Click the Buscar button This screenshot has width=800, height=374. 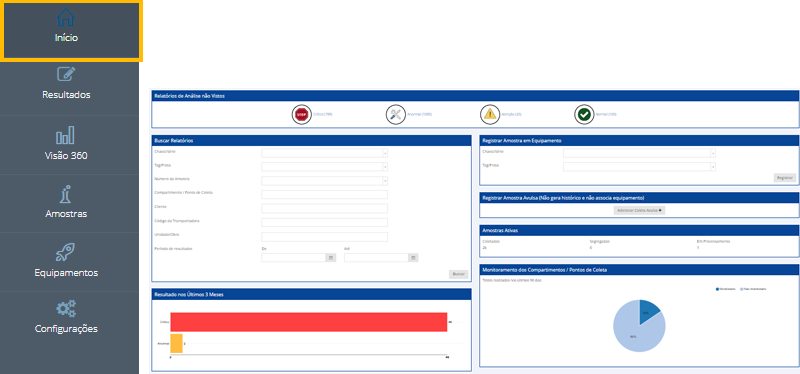pos(458,274)
